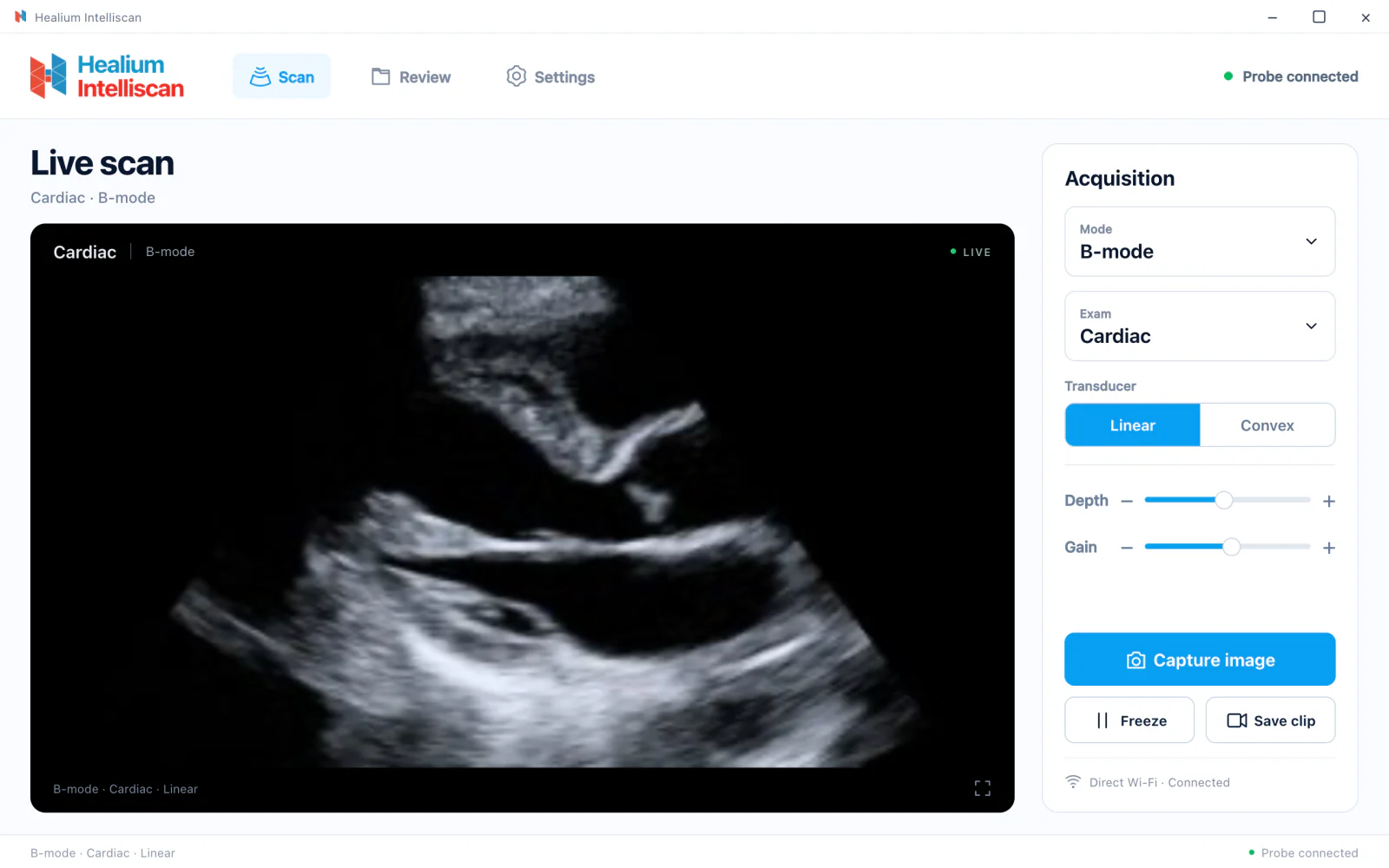
Task: Click the Review folder icon
Action: tap(380, 76)
